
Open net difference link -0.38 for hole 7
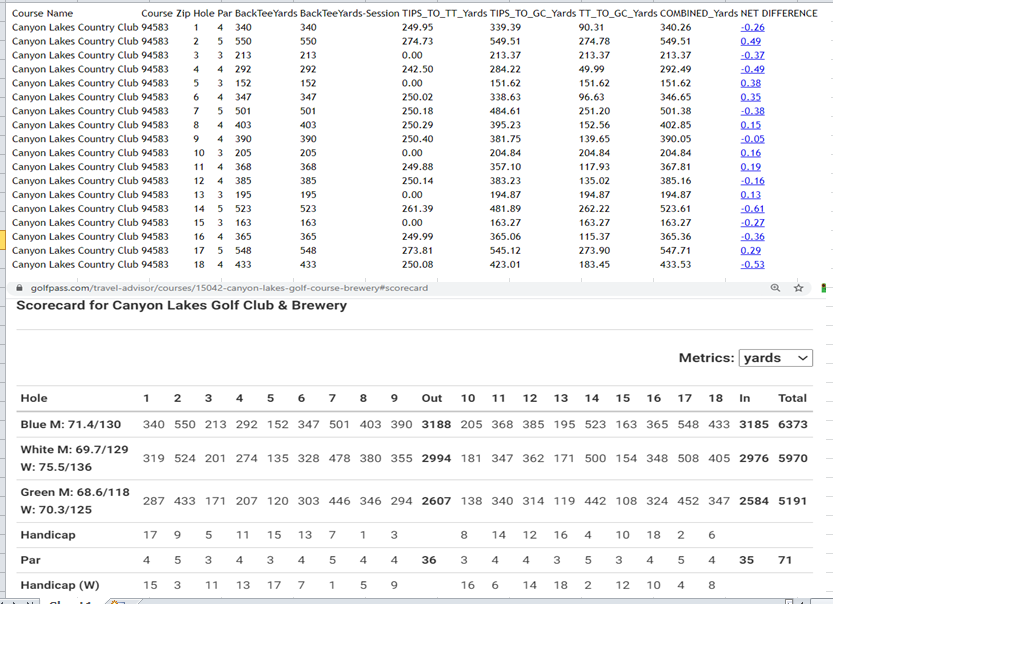coord(752,111)
